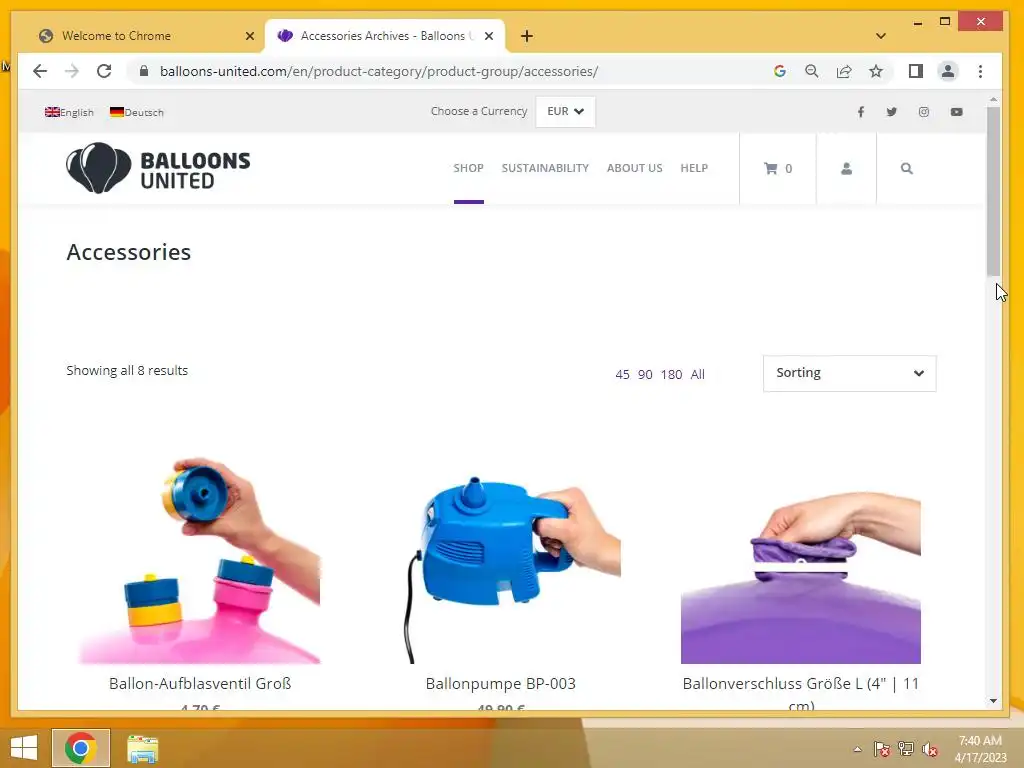The width and height of the screenshot is (1024, 768).
Task: Bookmark this page with the star icon
Action: 876,71
